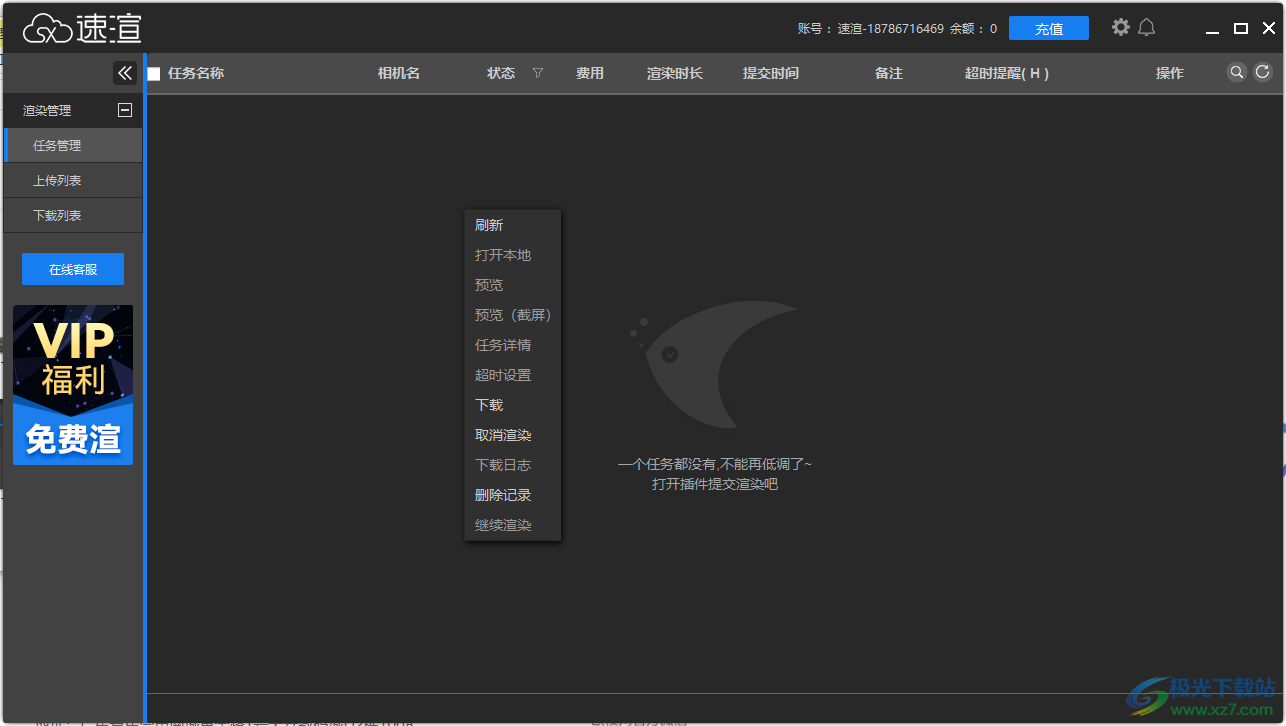
Task: Open the settings gear icon
Action: pyautogui.click(x=1121, y=28)
